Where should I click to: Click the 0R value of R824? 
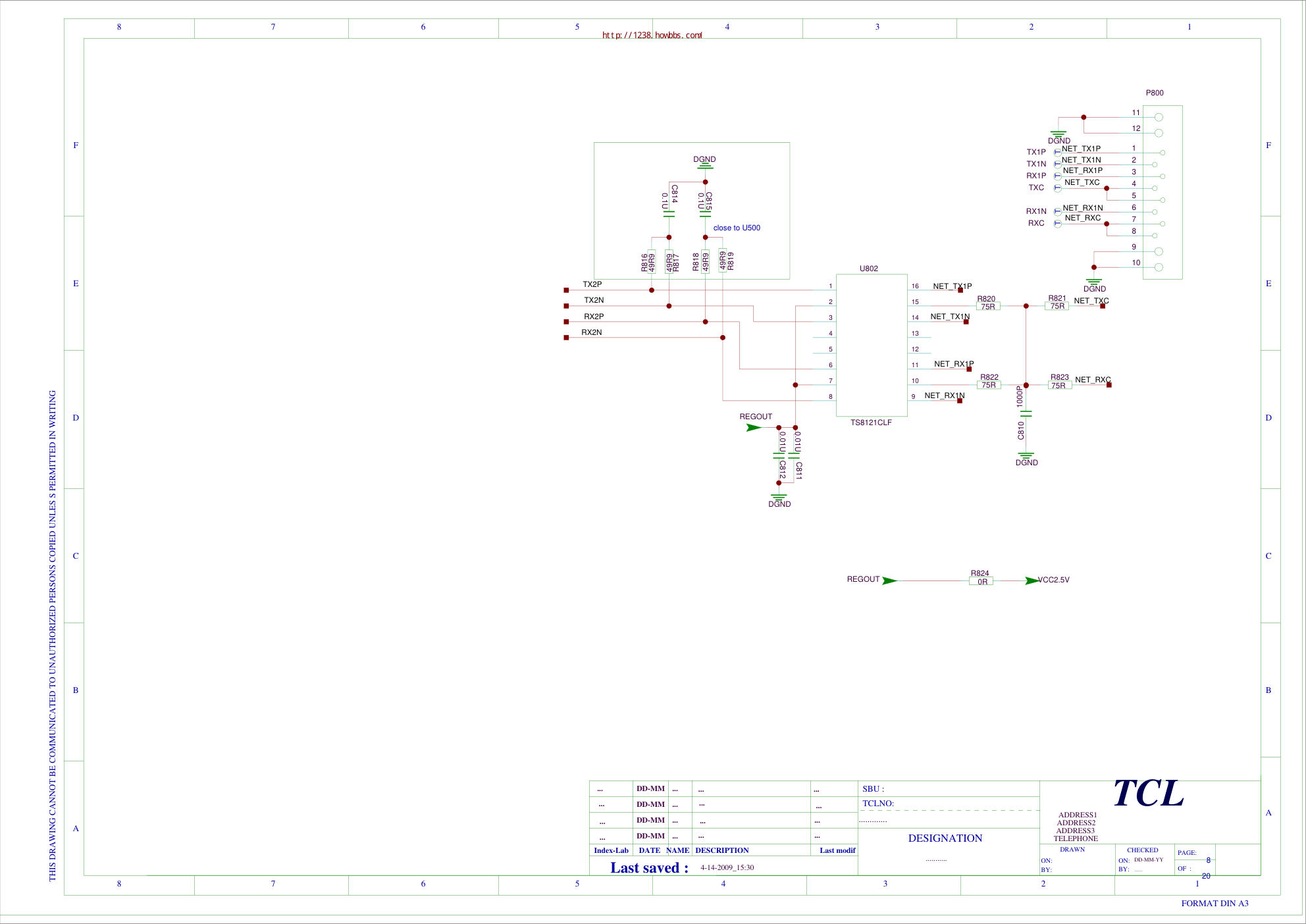[x=982, y=582]
